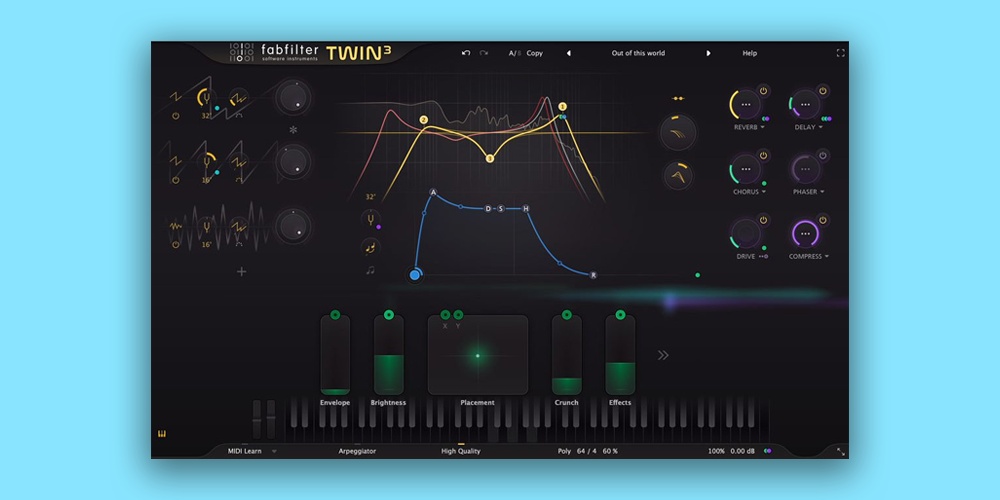Click the redo arrow icon

pyautogui.click(x=484, y=53)
